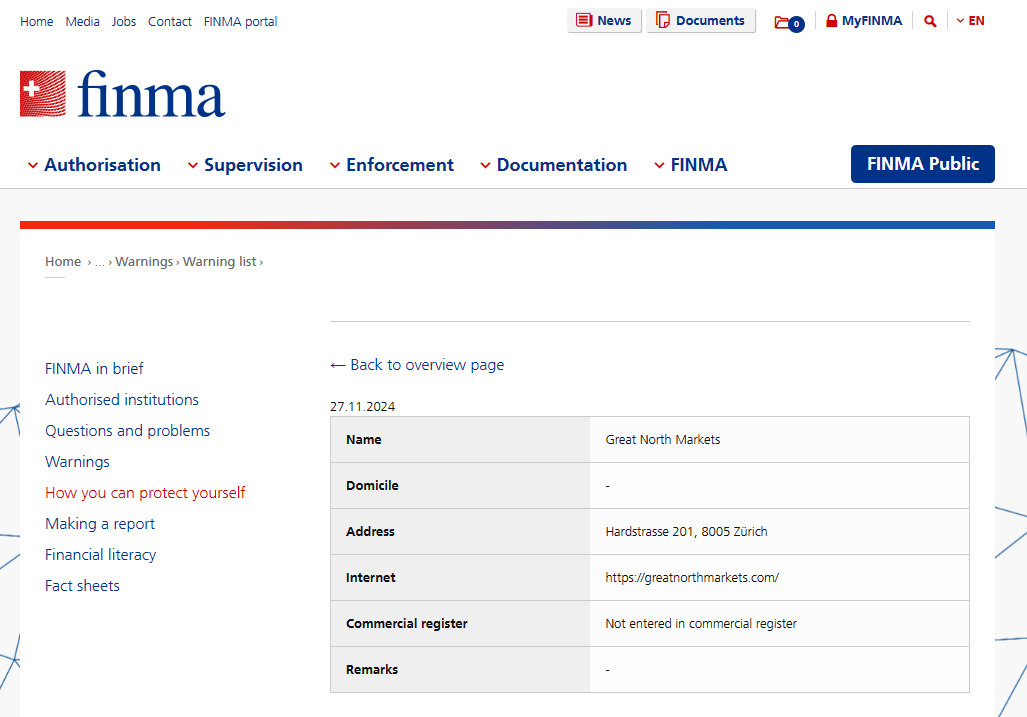Viewport: 1027px width, 717px height.
Task: Open the EN language dropdown
Action: [x=971, y=21]
